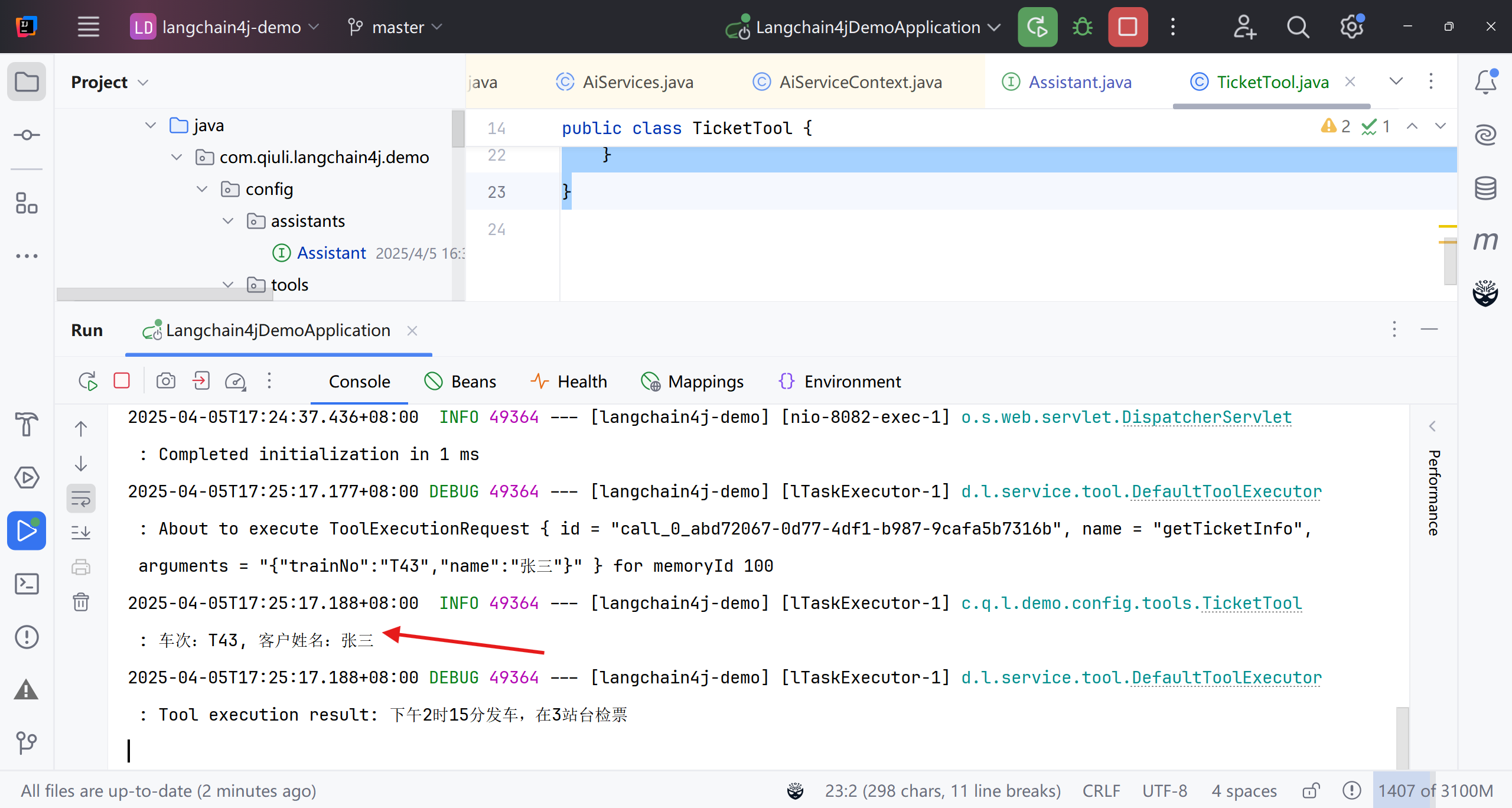This screenshot has height=808, width=1512.
Task: Open Notifications bell icon
Action: (x=1485, y=82)
